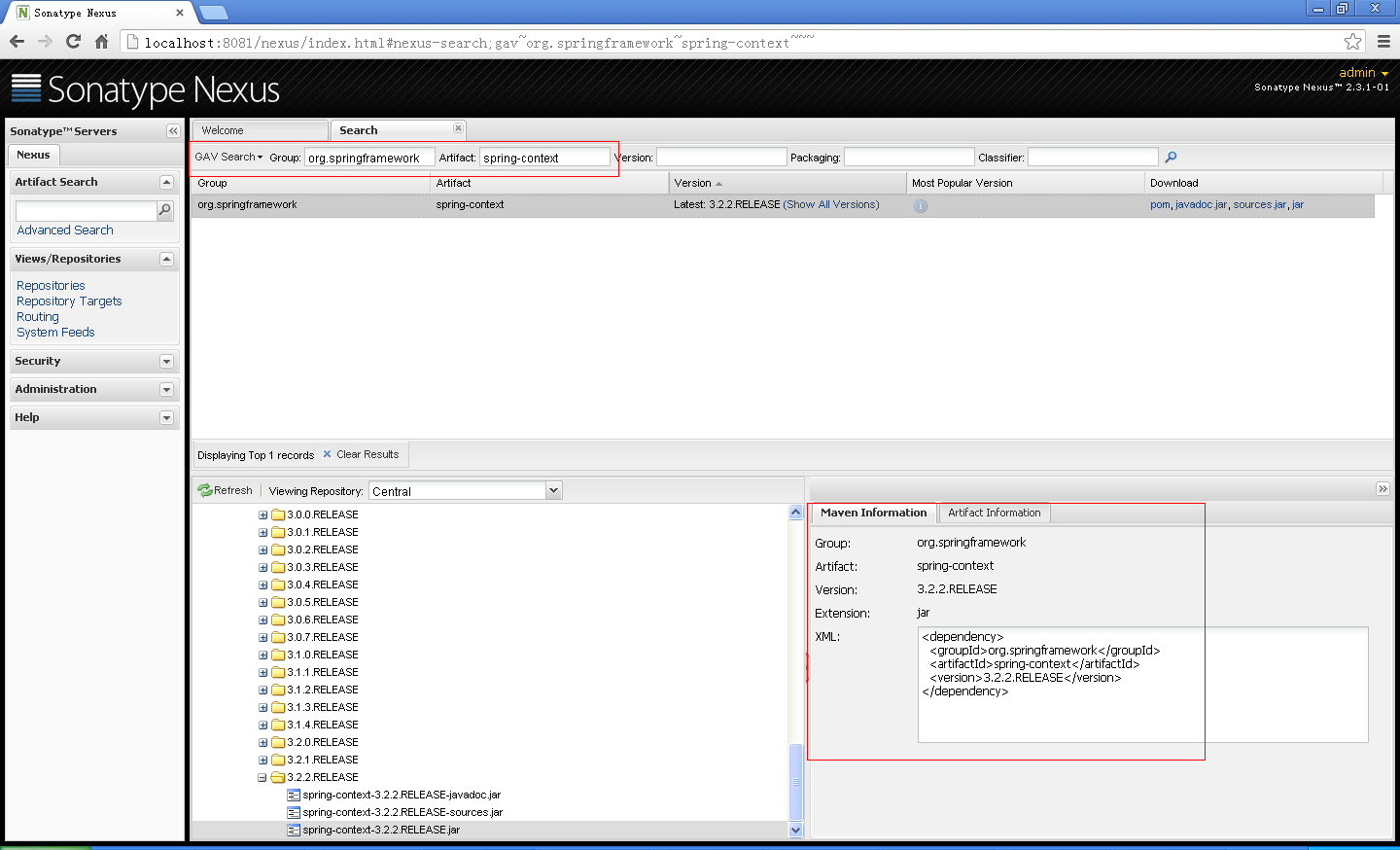
Task: Select the Nexus sidebar tab
Action: coord(33,155)
